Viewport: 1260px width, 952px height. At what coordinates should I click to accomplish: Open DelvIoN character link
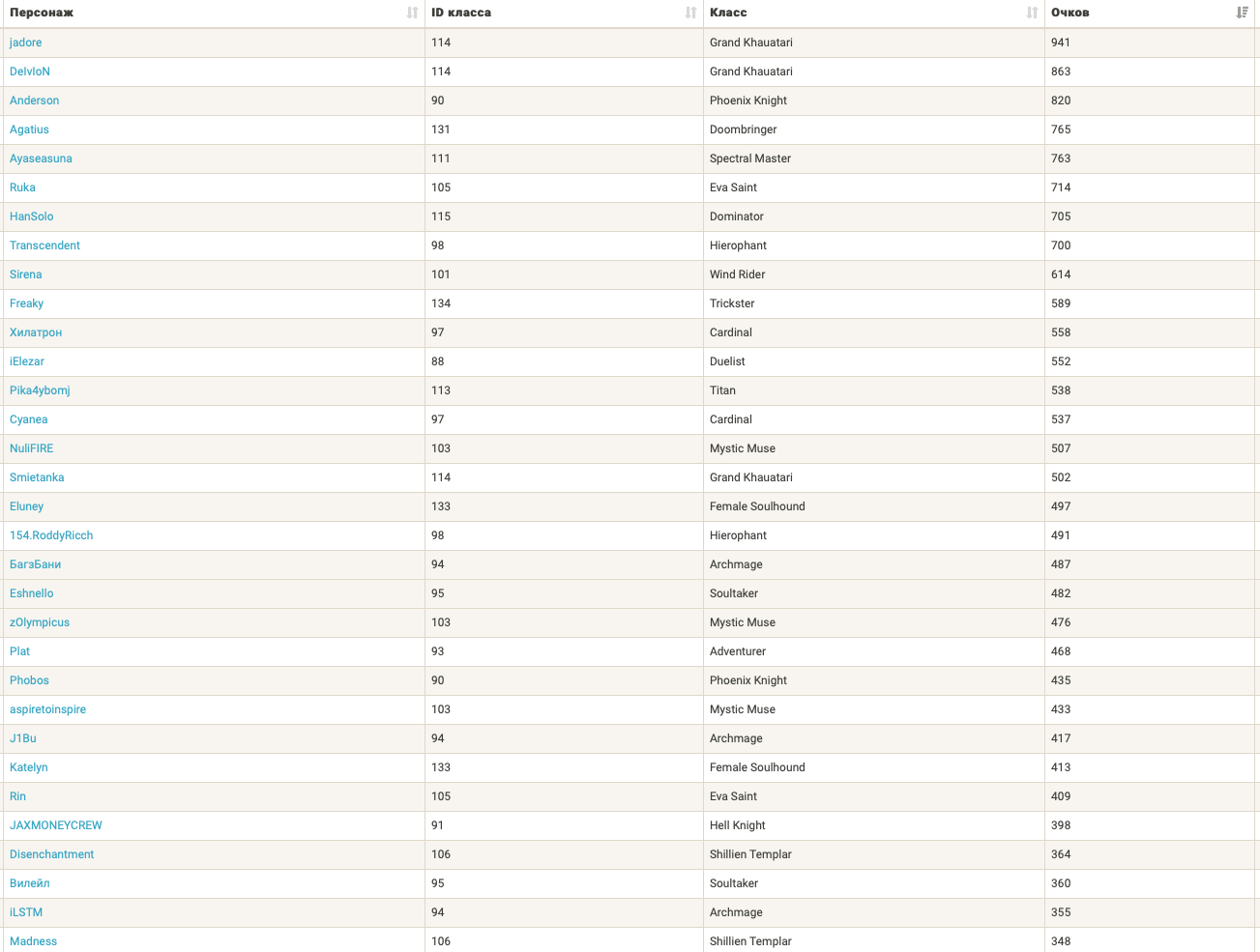(30, 72)
